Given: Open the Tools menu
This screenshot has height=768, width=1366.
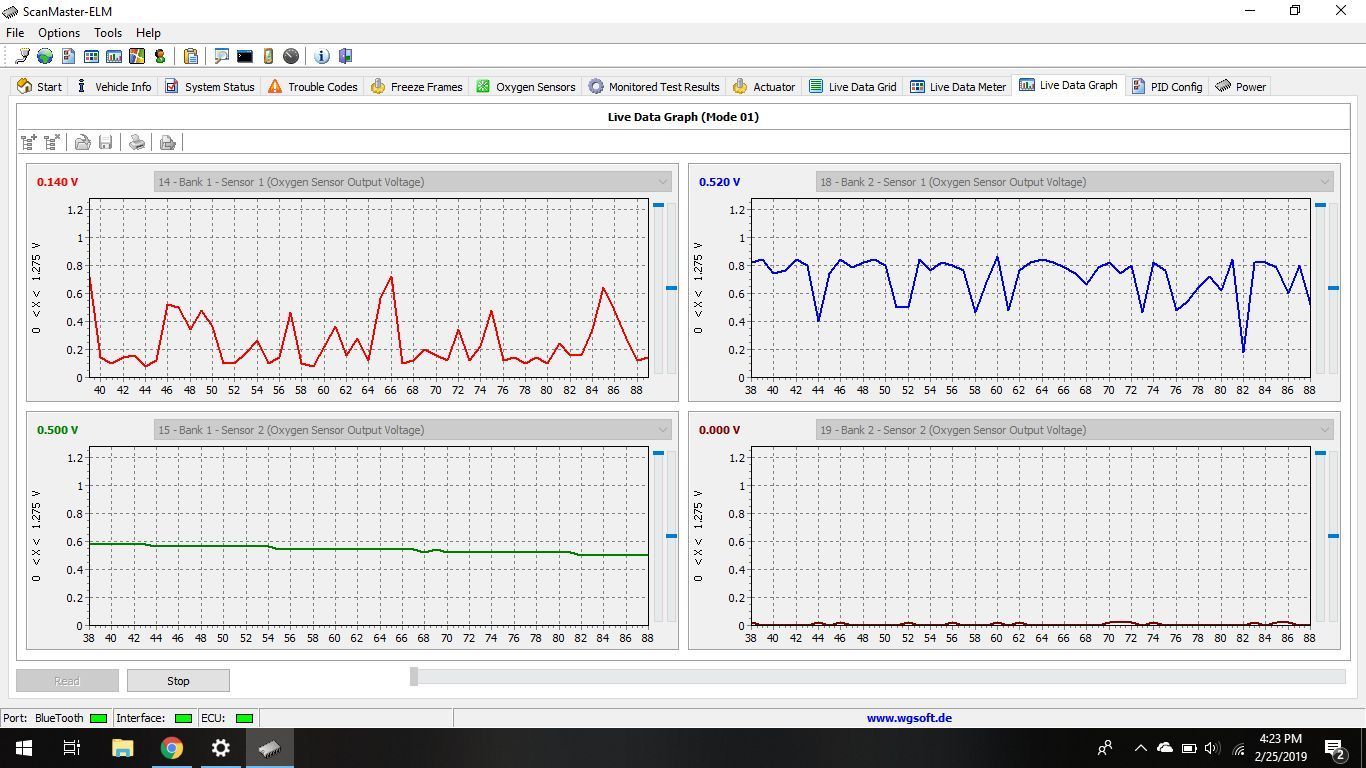Looking at the screenshot, I should click(x=108, y=33).
